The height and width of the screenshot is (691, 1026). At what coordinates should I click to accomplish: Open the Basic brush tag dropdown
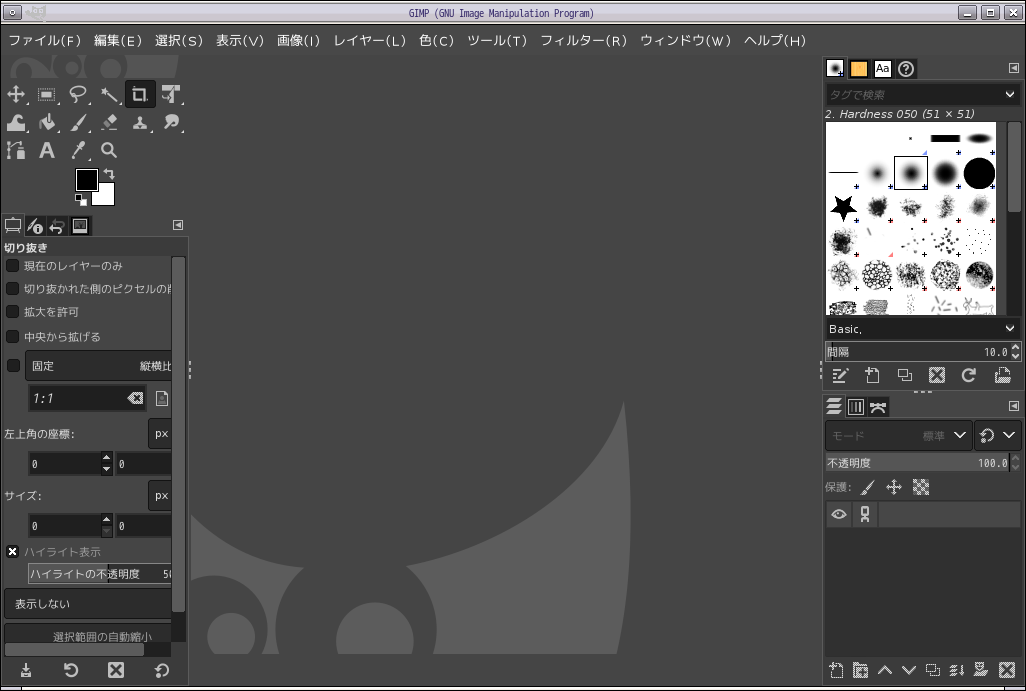(x=920, y=328)
